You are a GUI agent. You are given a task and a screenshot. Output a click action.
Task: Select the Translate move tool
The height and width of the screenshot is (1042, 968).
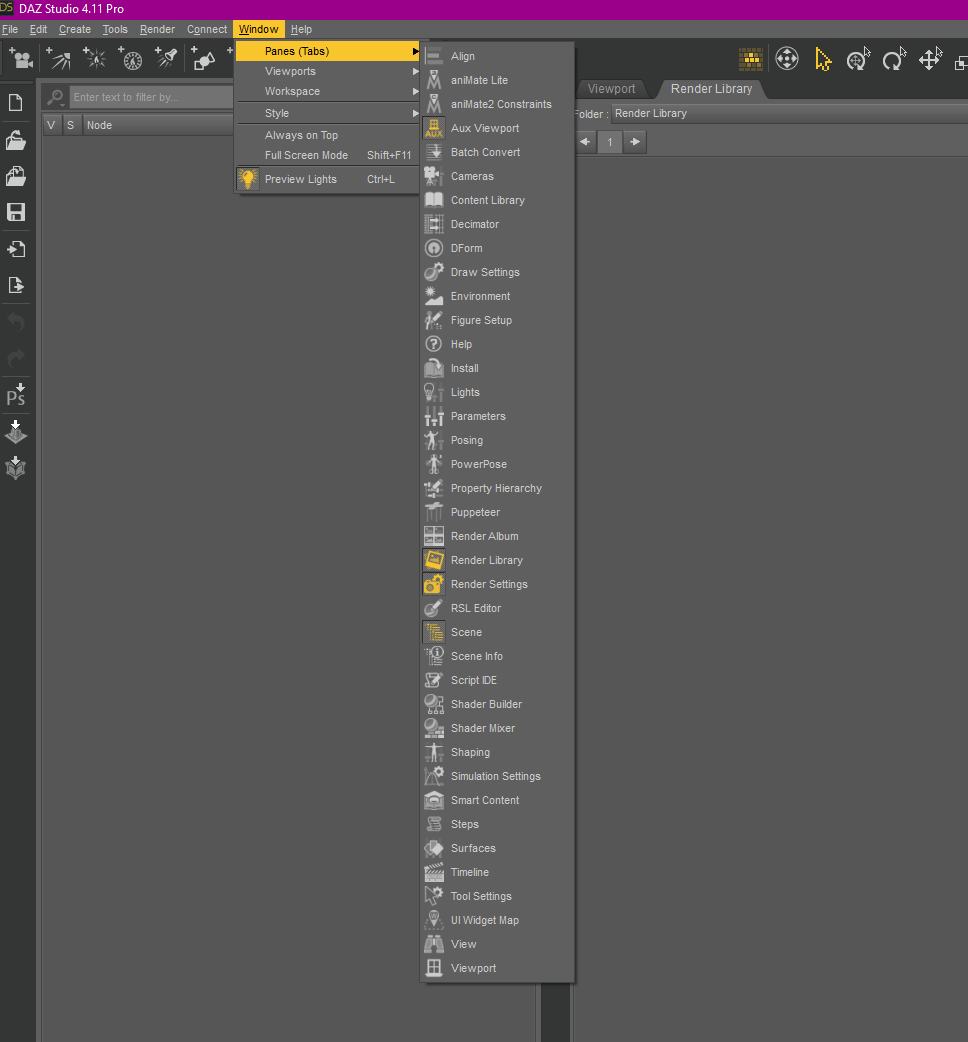[x=930, y=59]
